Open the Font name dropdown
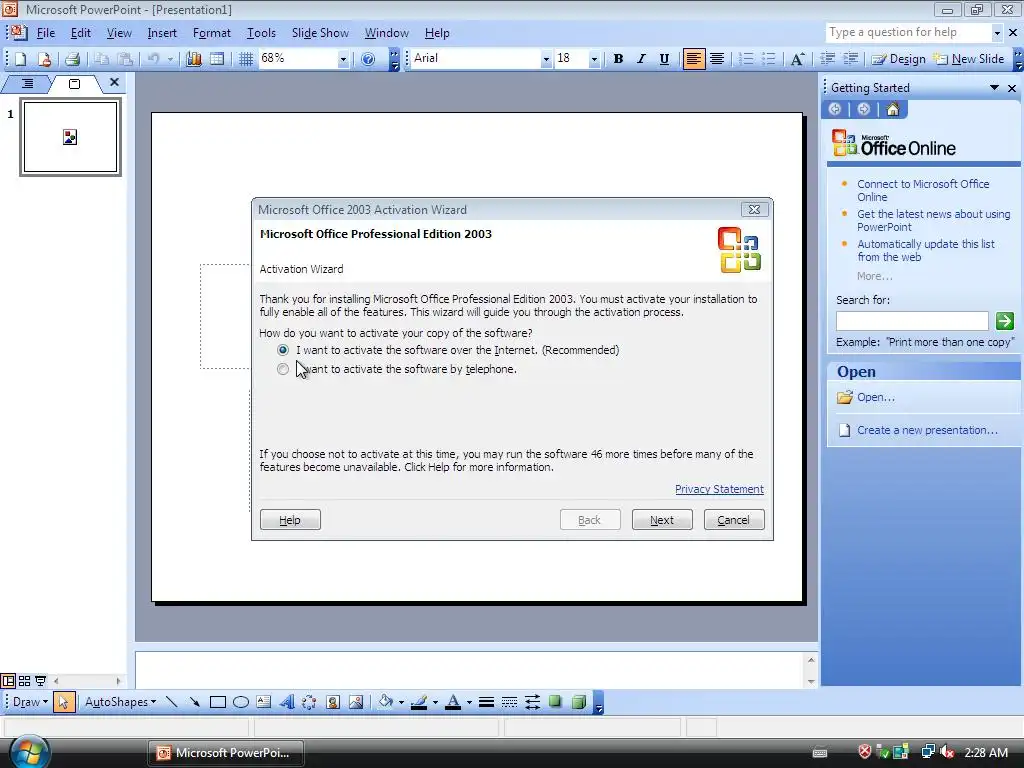Viewport: 1024px width, 768px height. [546, 59]
